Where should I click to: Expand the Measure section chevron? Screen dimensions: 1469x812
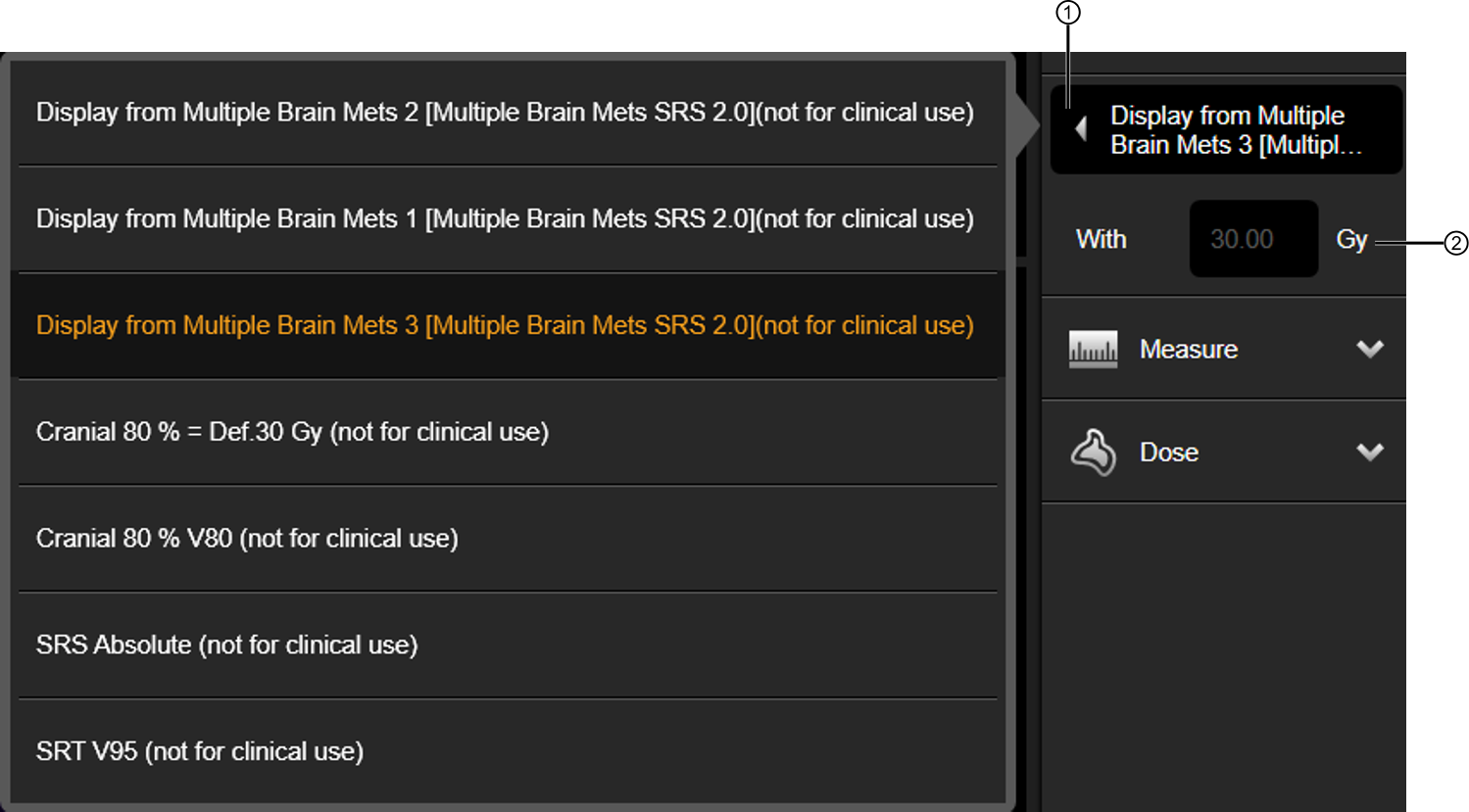point(1370,349)
